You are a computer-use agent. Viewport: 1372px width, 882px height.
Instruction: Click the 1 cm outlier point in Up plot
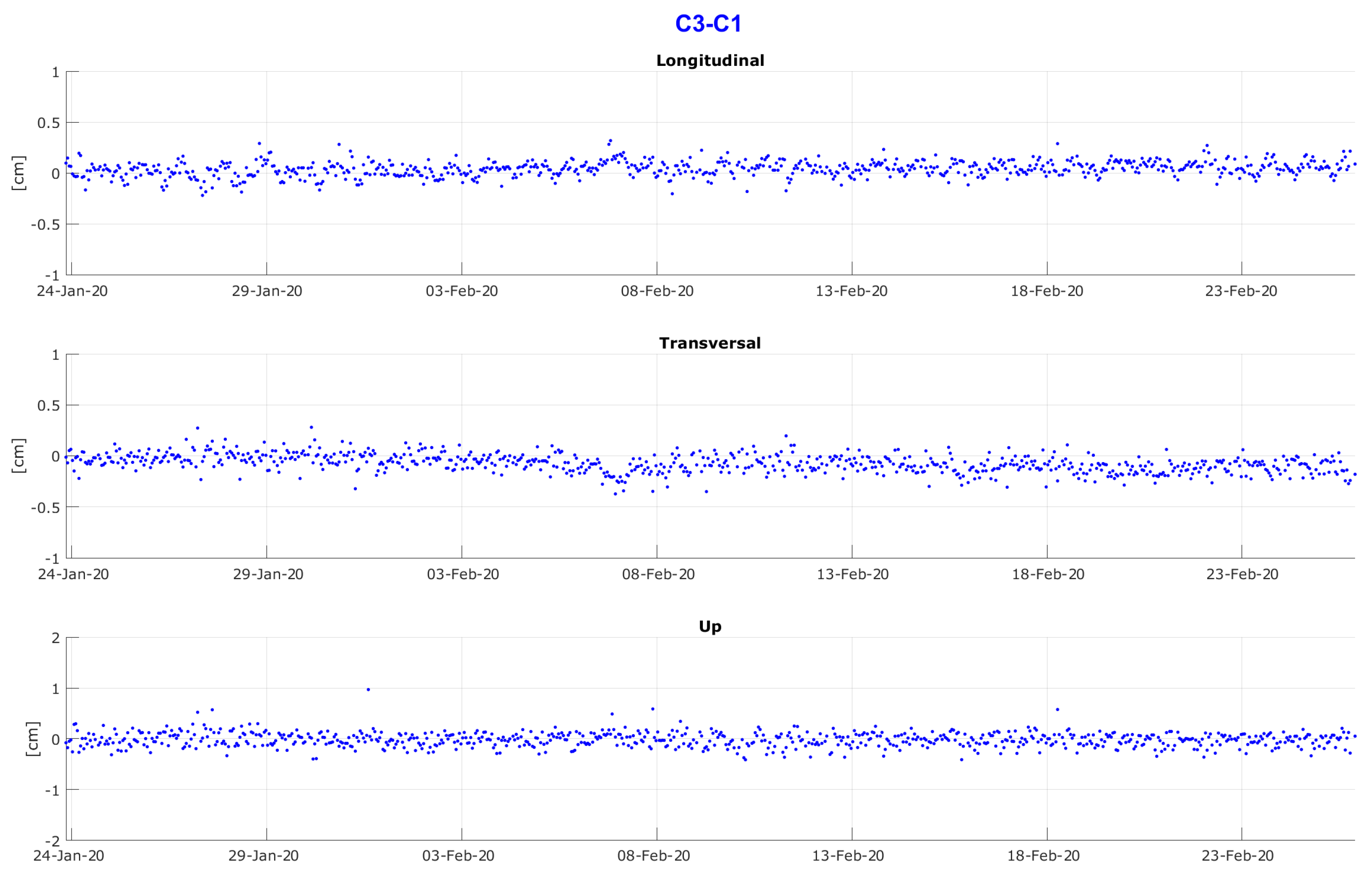(368, 689)
